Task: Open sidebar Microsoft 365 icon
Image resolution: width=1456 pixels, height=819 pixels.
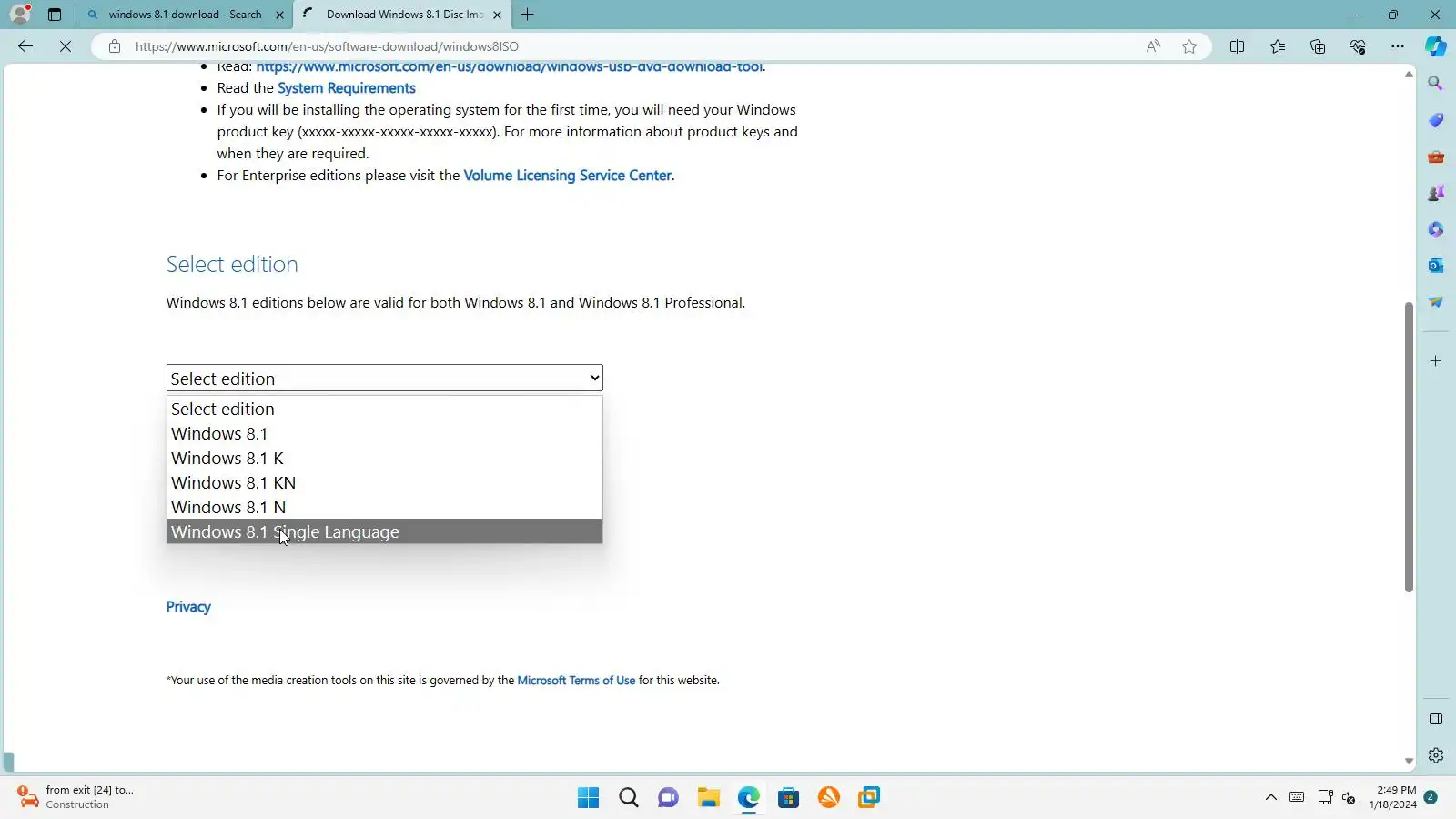Action: tap(1436, 229)
